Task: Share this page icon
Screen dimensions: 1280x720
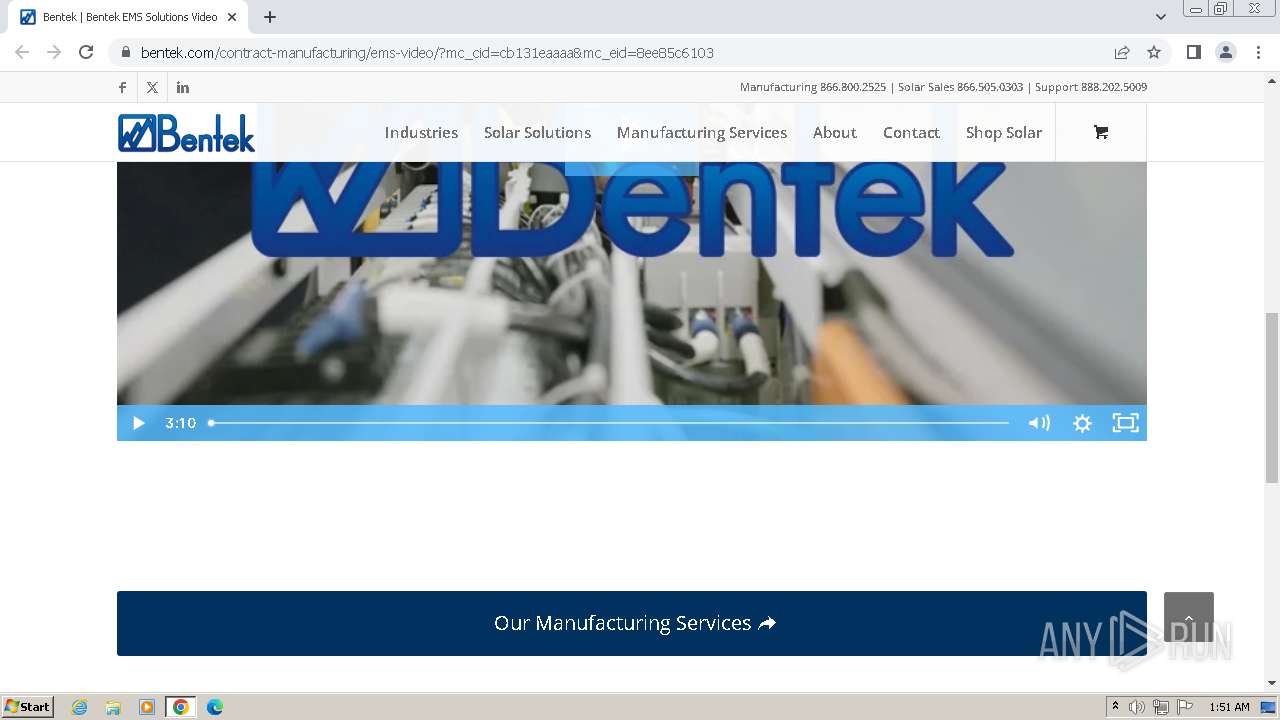Action: 1122,52
